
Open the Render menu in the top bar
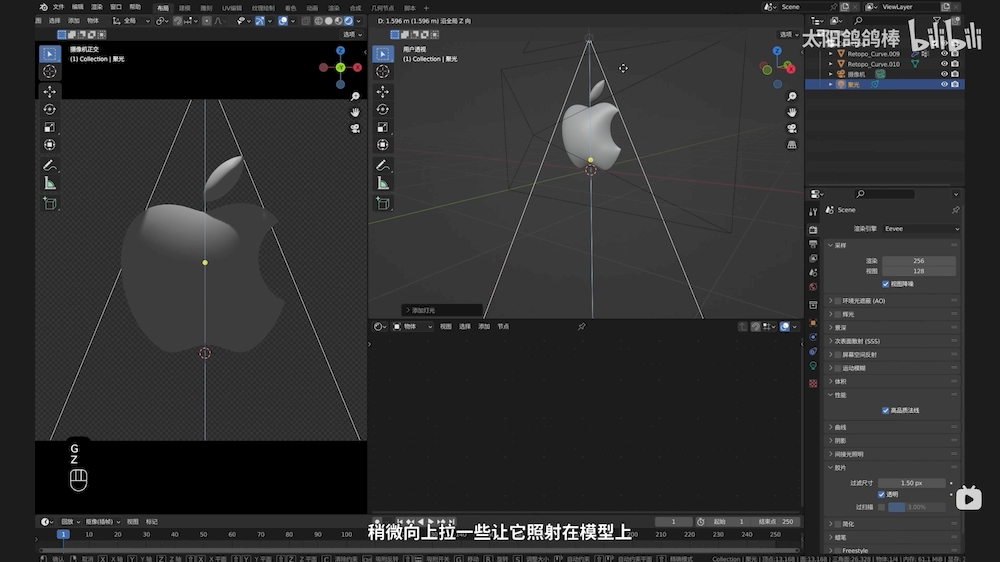[x=96, y=7]
